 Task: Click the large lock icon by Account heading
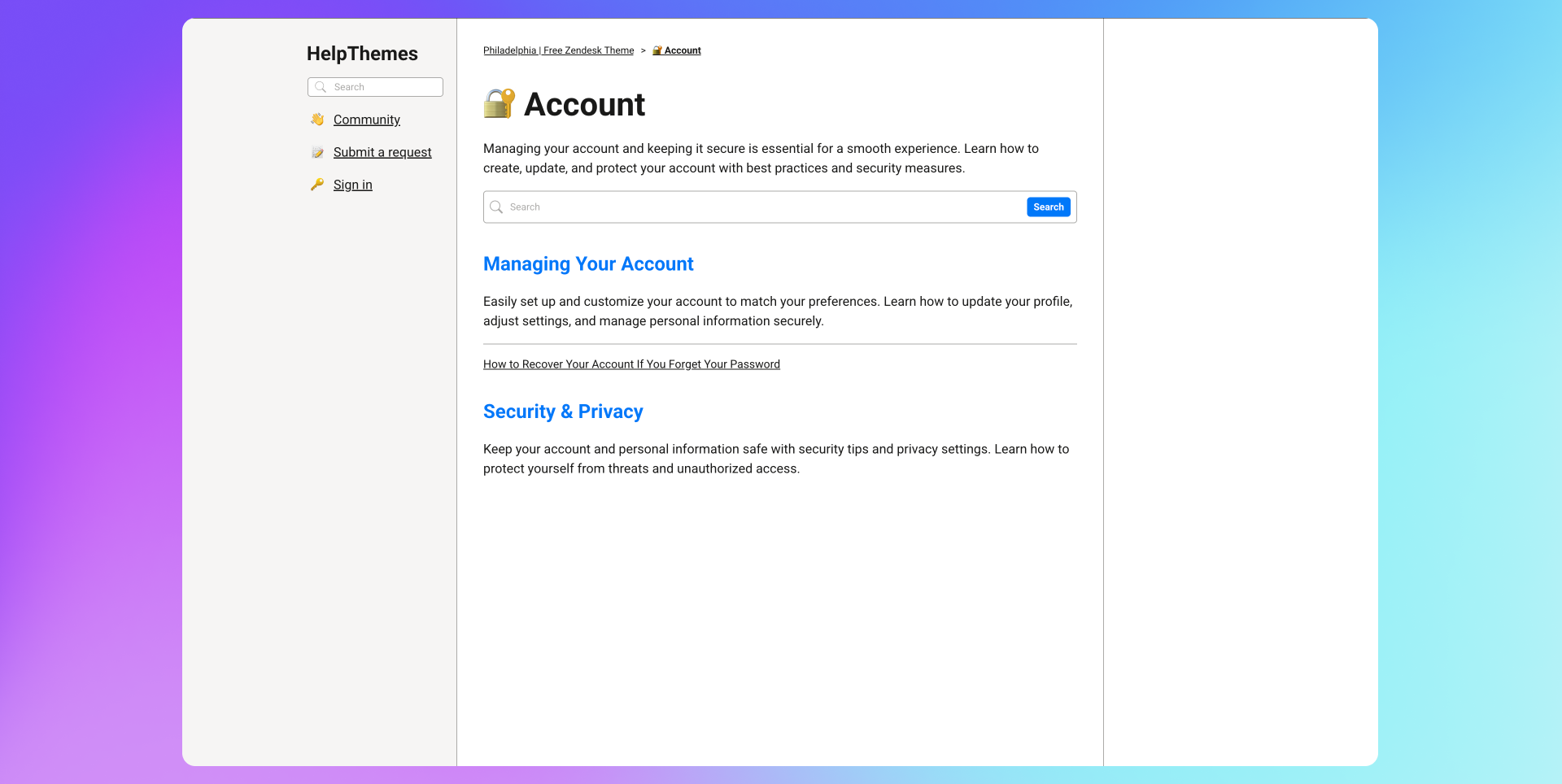[x=499, y=104]
